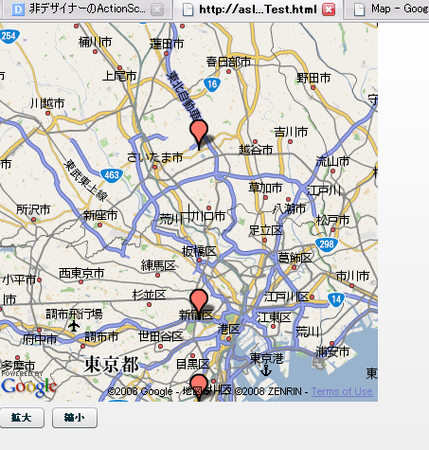
Task: Click the 流山市 label on the map
Action: pyautogui.click(x=333, y=161)
